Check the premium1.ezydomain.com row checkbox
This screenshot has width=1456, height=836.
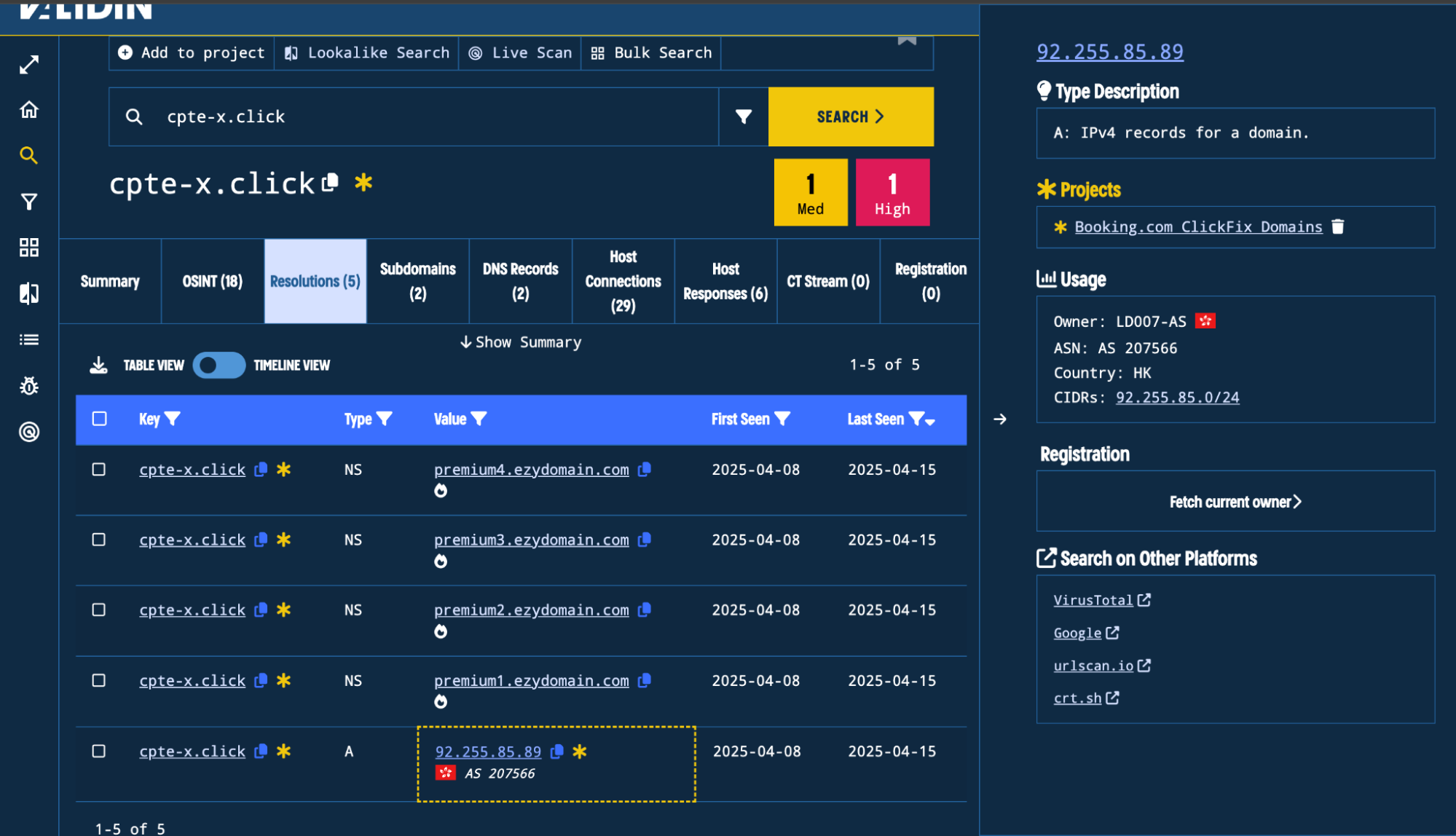point(99,680)
